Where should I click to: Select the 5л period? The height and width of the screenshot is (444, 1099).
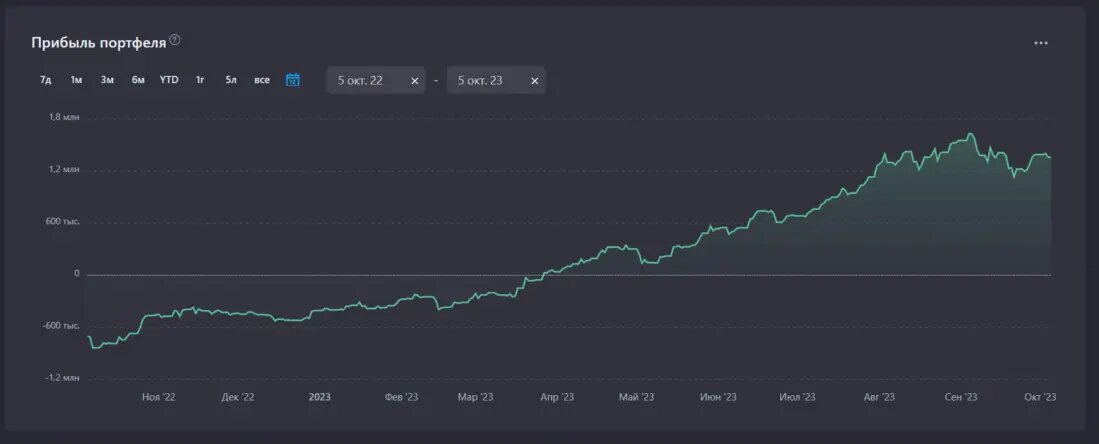[x=231, y=80]
